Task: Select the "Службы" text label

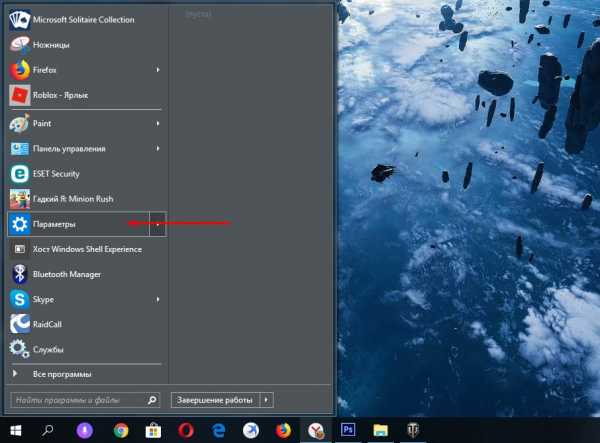Action: [x=48, y=349]
